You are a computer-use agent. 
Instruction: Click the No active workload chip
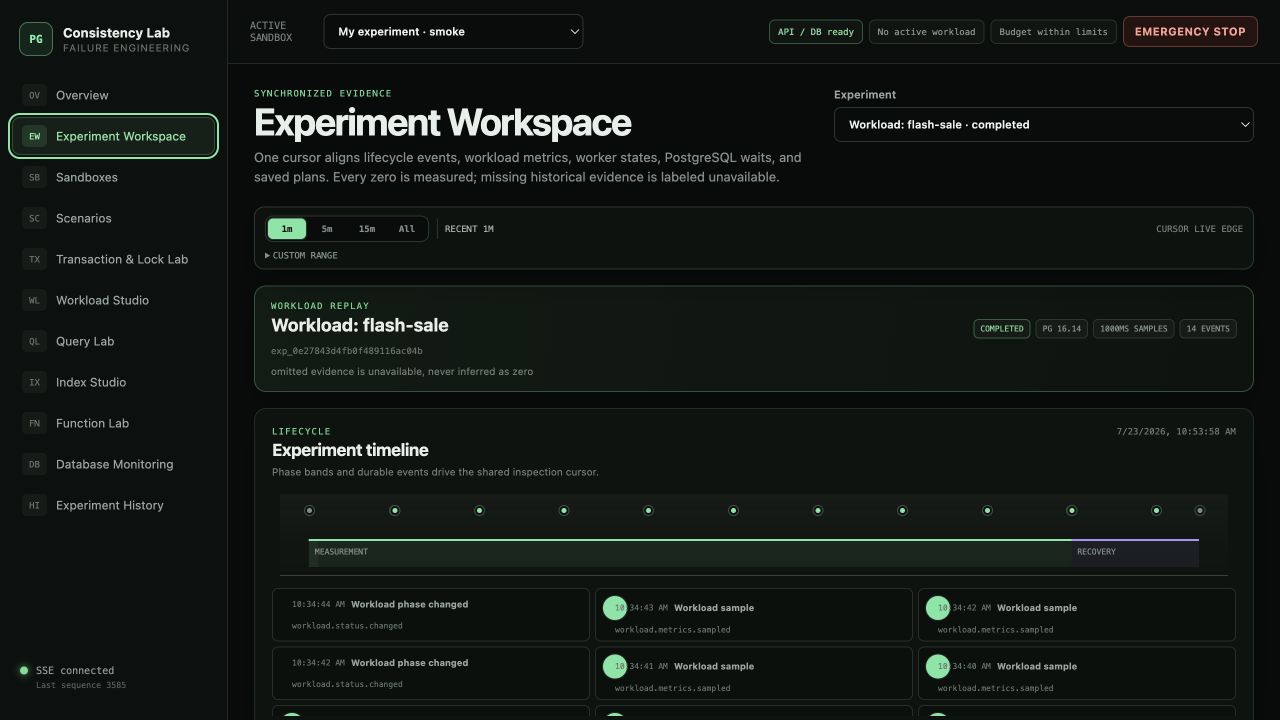(x=926, y=32)
